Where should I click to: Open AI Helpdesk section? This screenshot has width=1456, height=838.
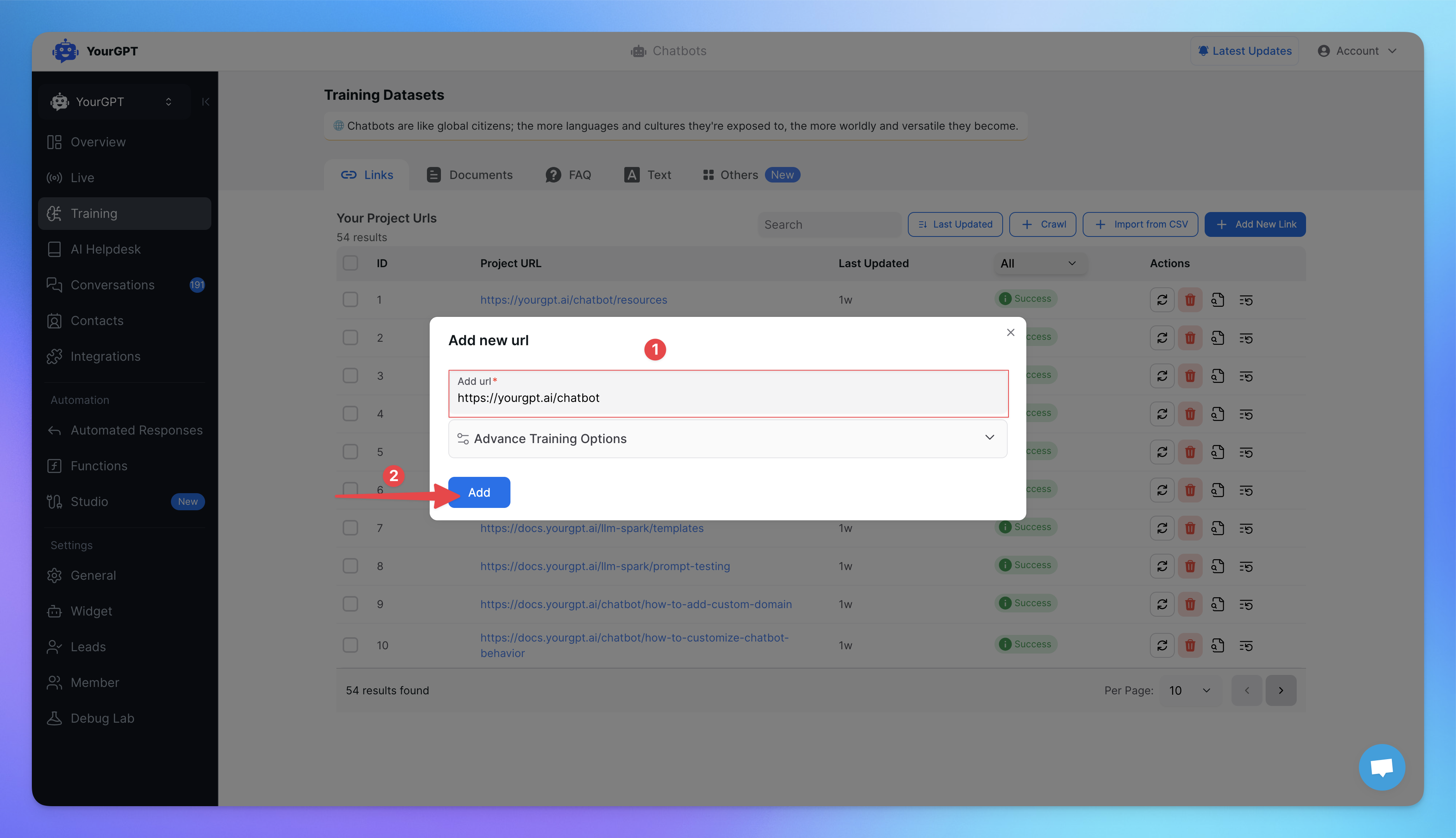pyautogui.click(x=124, y=249)
